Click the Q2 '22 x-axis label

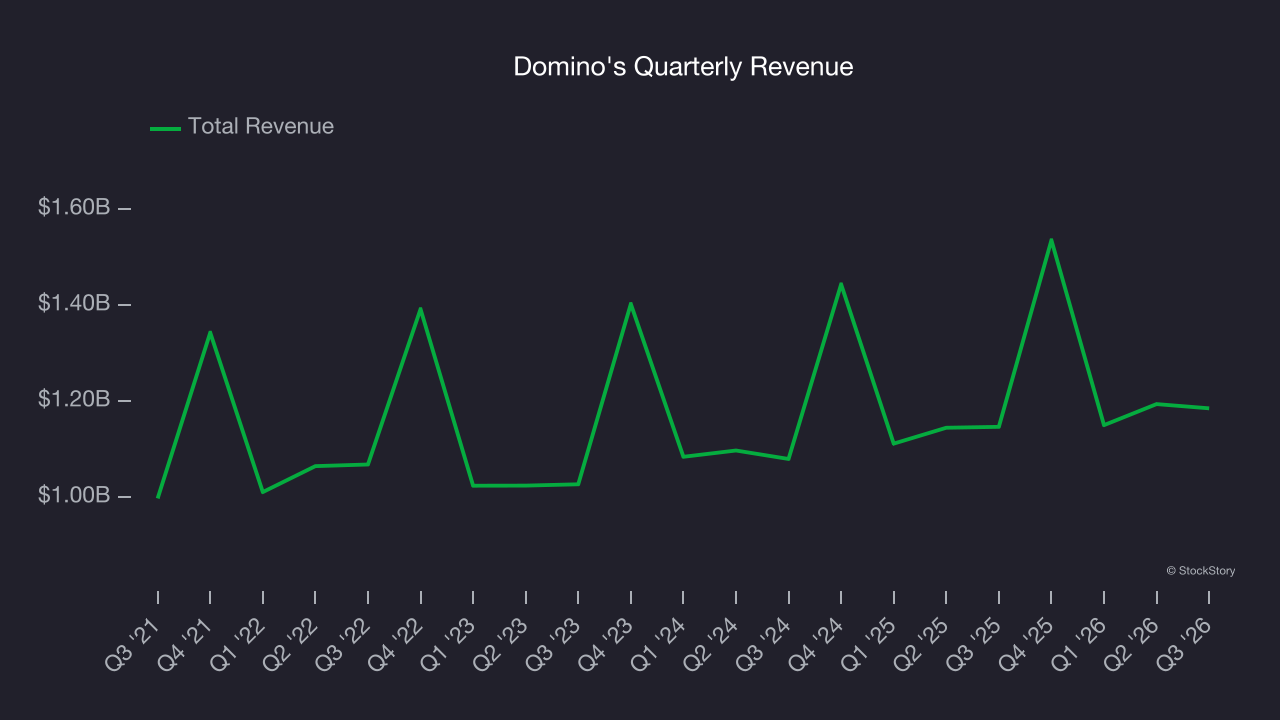coord(292,643)
